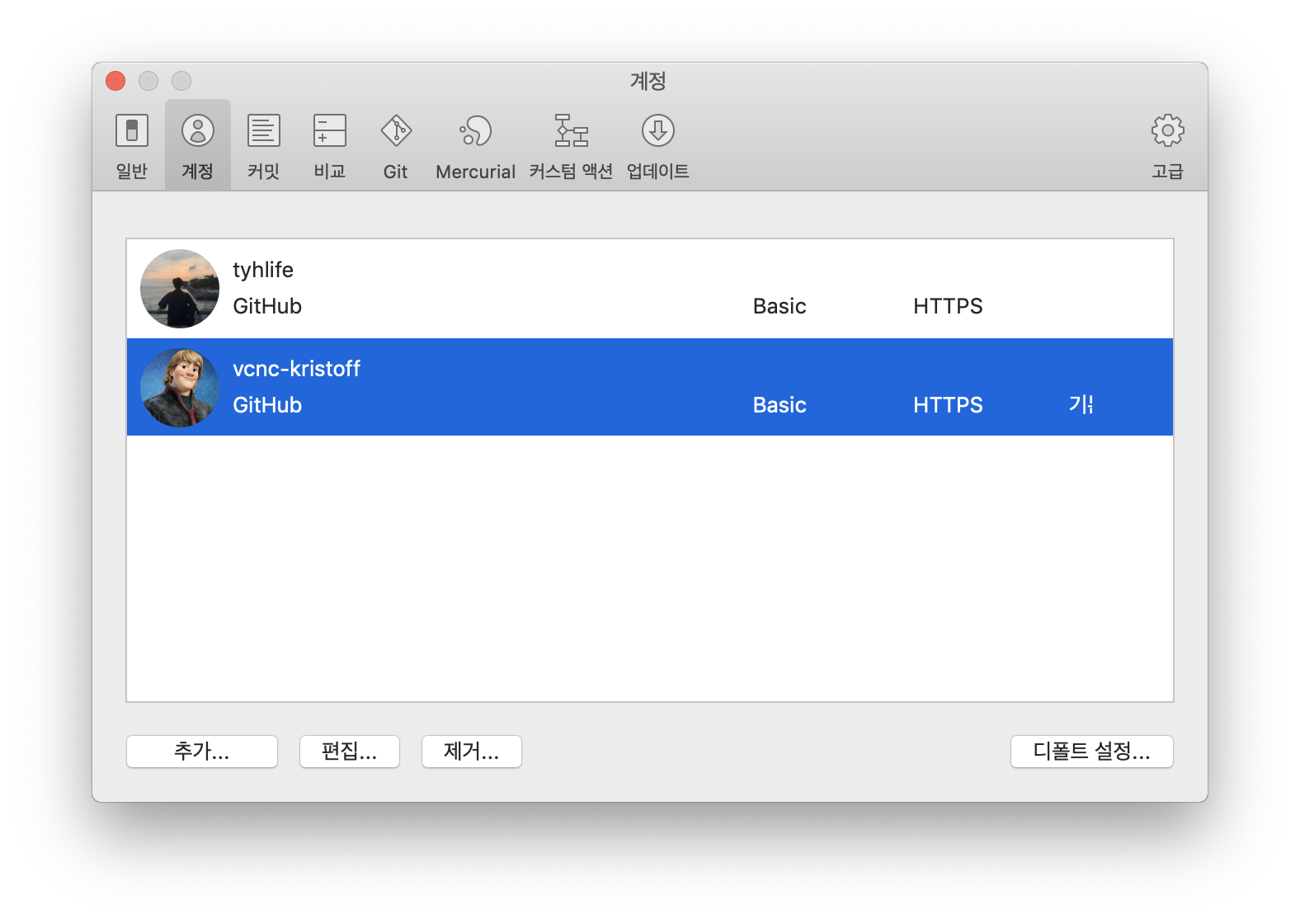Click GitHub label in vcnc-kristoff row
The image size is (1300, 924).
pyautogui.click(x=267, y=405)
